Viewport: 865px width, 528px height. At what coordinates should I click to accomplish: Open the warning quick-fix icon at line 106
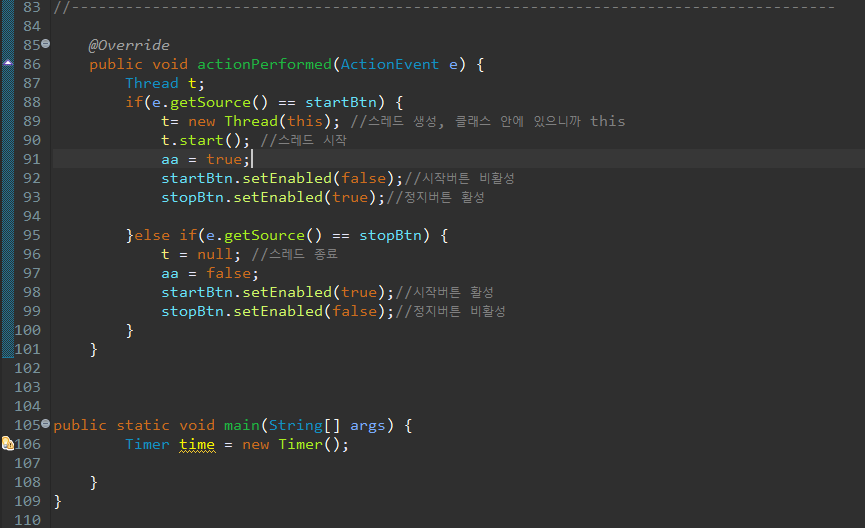[x=7, y=443]
